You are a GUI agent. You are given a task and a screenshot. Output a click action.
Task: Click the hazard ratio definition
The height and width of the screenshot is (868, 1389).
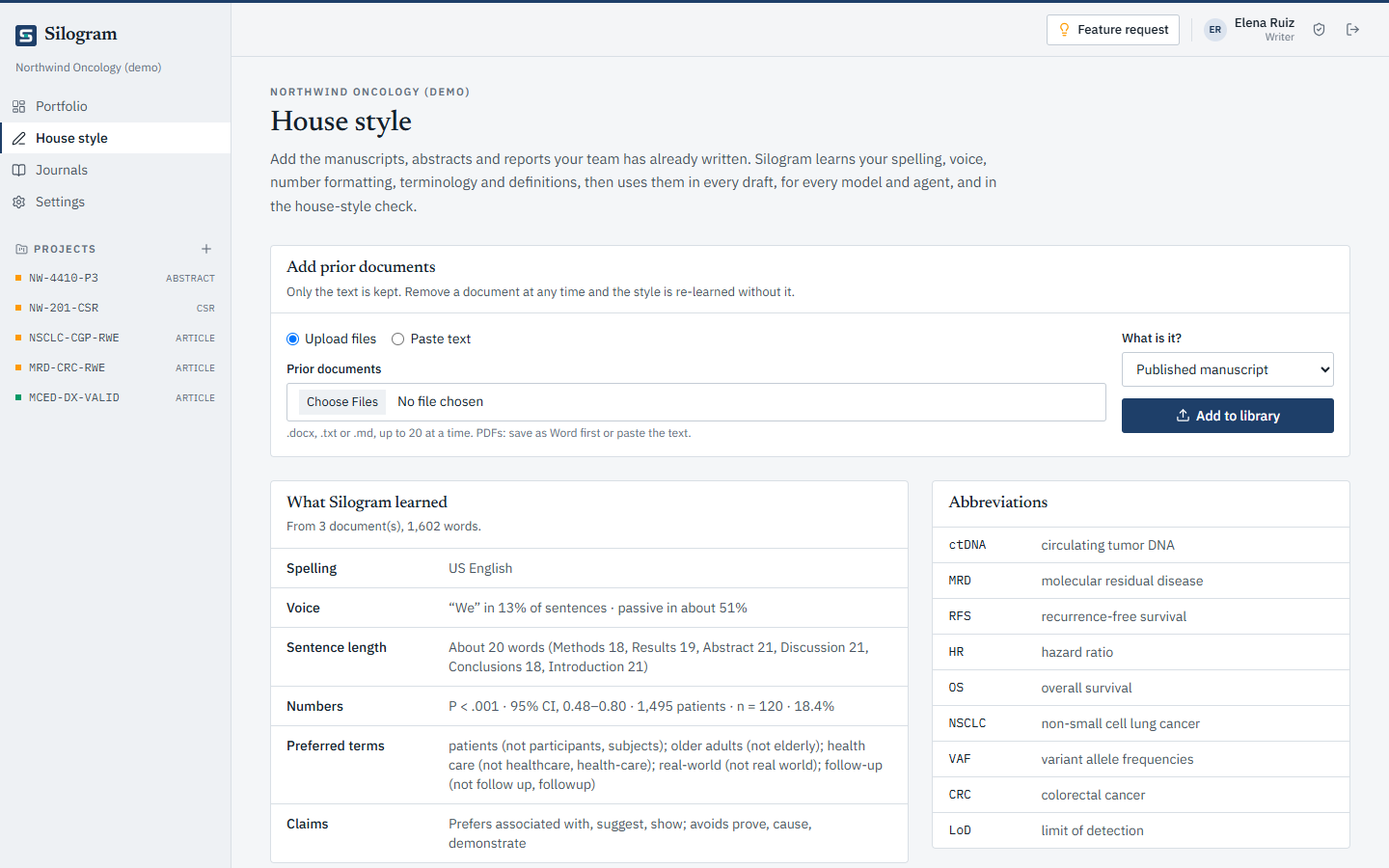[x=1077, y=652]
